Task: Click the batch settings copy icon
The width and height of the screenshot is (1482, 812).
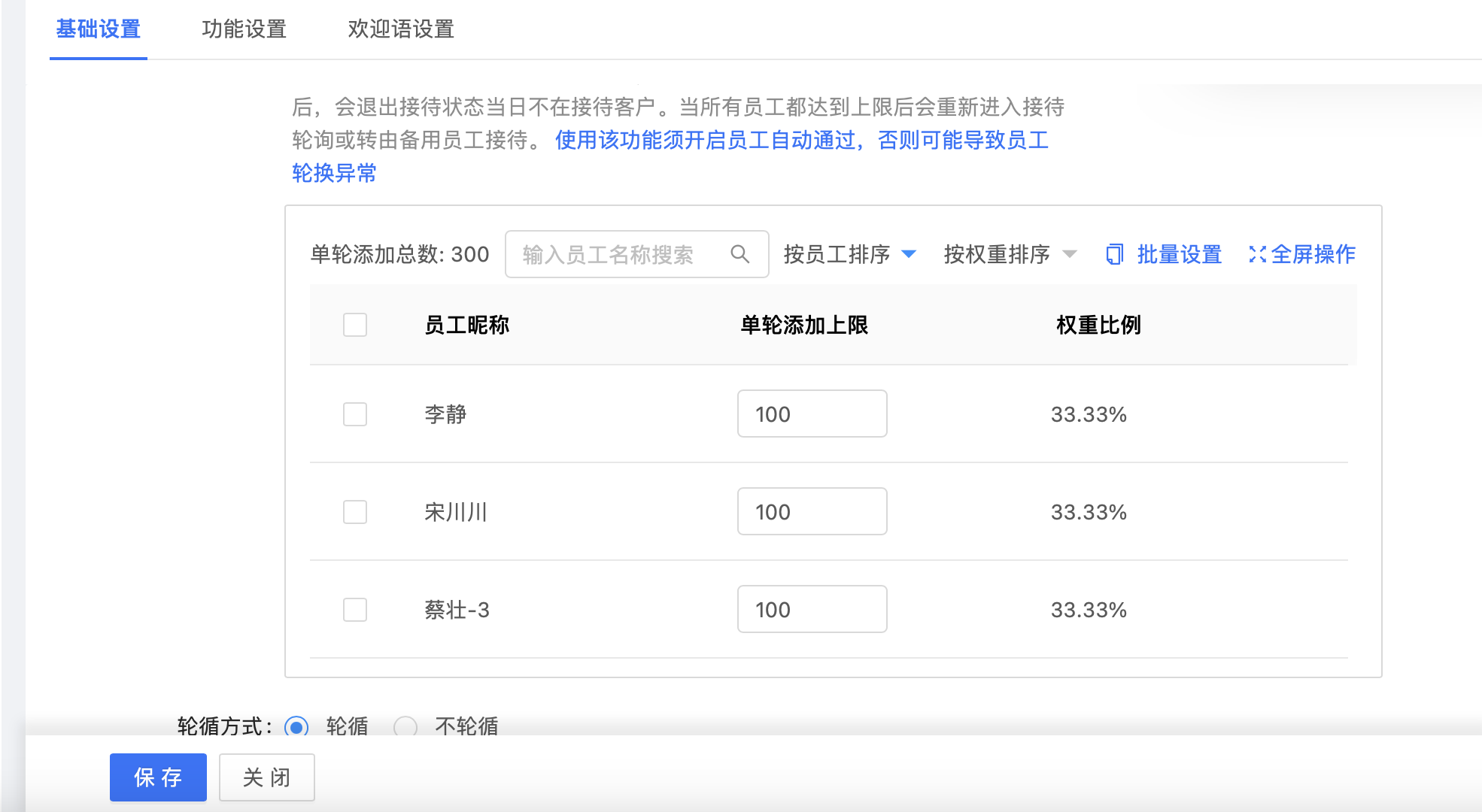Action: (x=1115, y=254)
